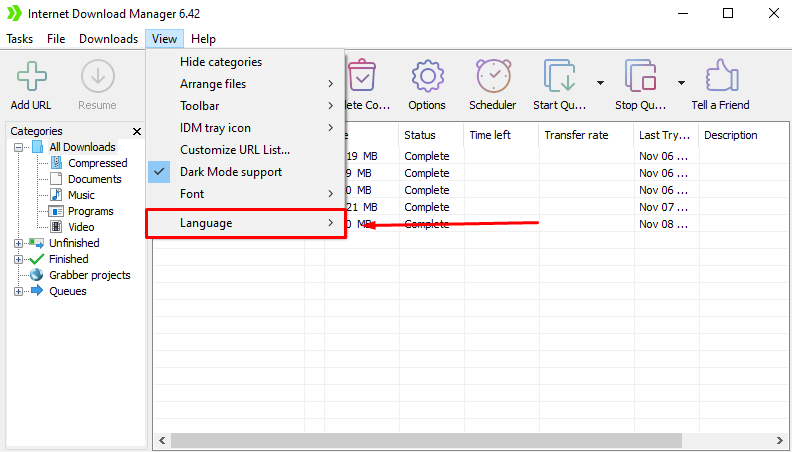Click the horizontal scrollbar right arrow
792x452 pixels.
click(780, 440)
